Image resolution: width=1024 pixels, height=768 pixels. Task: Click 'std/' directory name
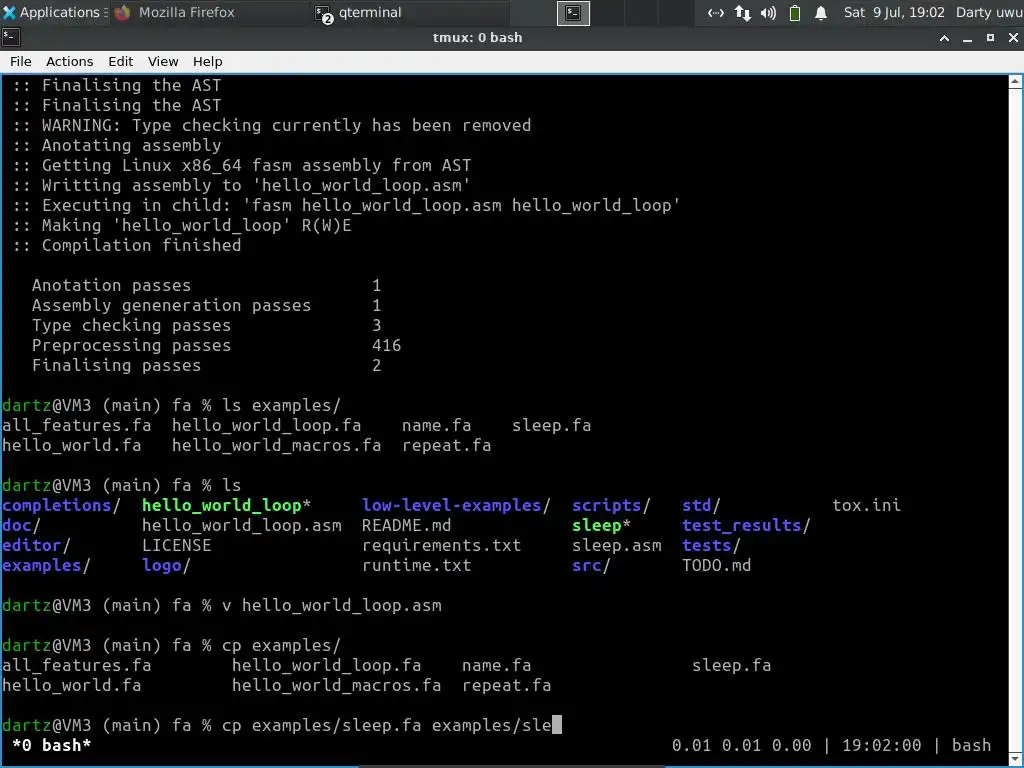click(x=701, y=505)
